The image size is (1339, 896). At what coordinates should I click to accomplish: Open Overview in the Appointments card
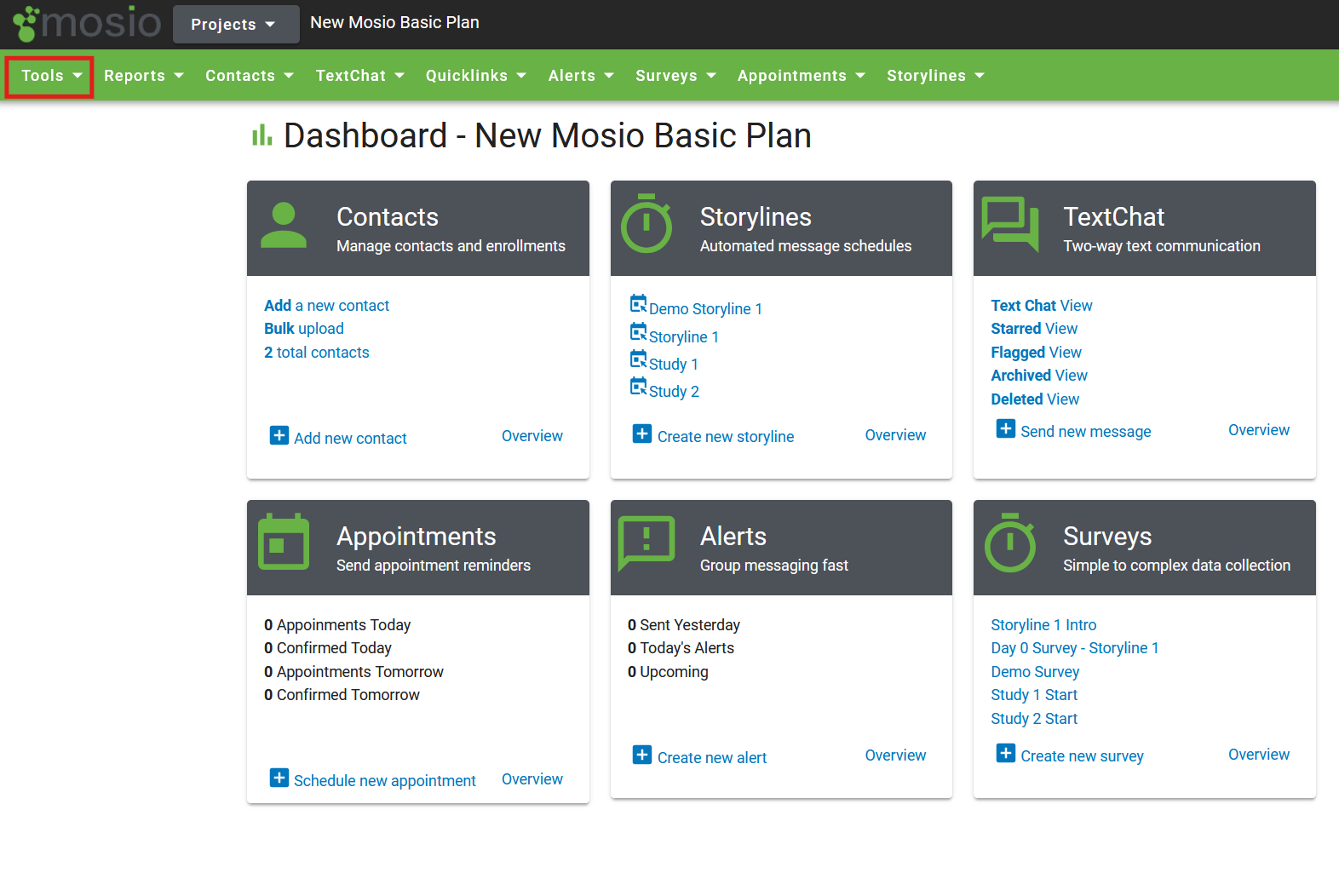pyautogui.click(x=532, y=779)
